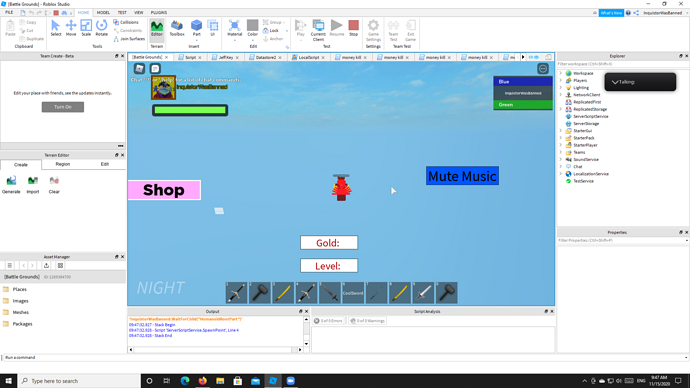This screenshot has height=388, width=690.
Task: Open the What's New button
Action: (611, 13)
